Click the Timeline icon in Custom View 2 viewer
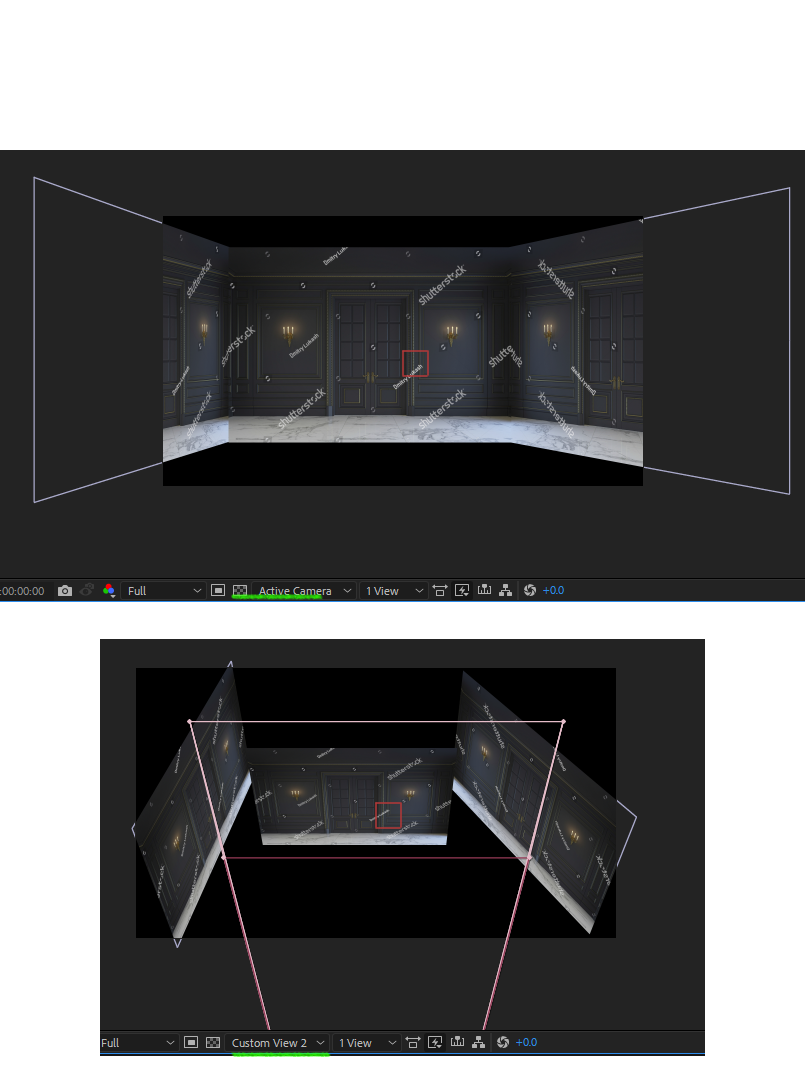This screenshot has height=1080, width=805. (x=457, y=1042)
